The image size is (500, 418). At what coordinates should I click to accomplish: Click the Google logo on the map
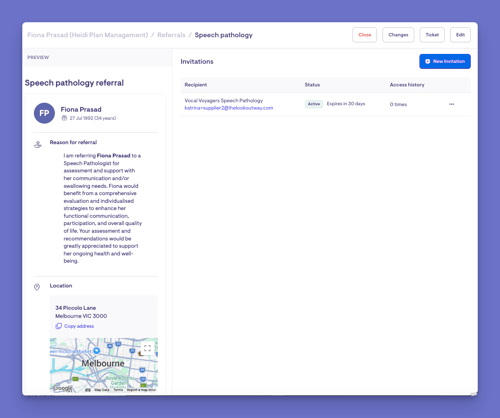pyautogui.click(x=63, y=388)
